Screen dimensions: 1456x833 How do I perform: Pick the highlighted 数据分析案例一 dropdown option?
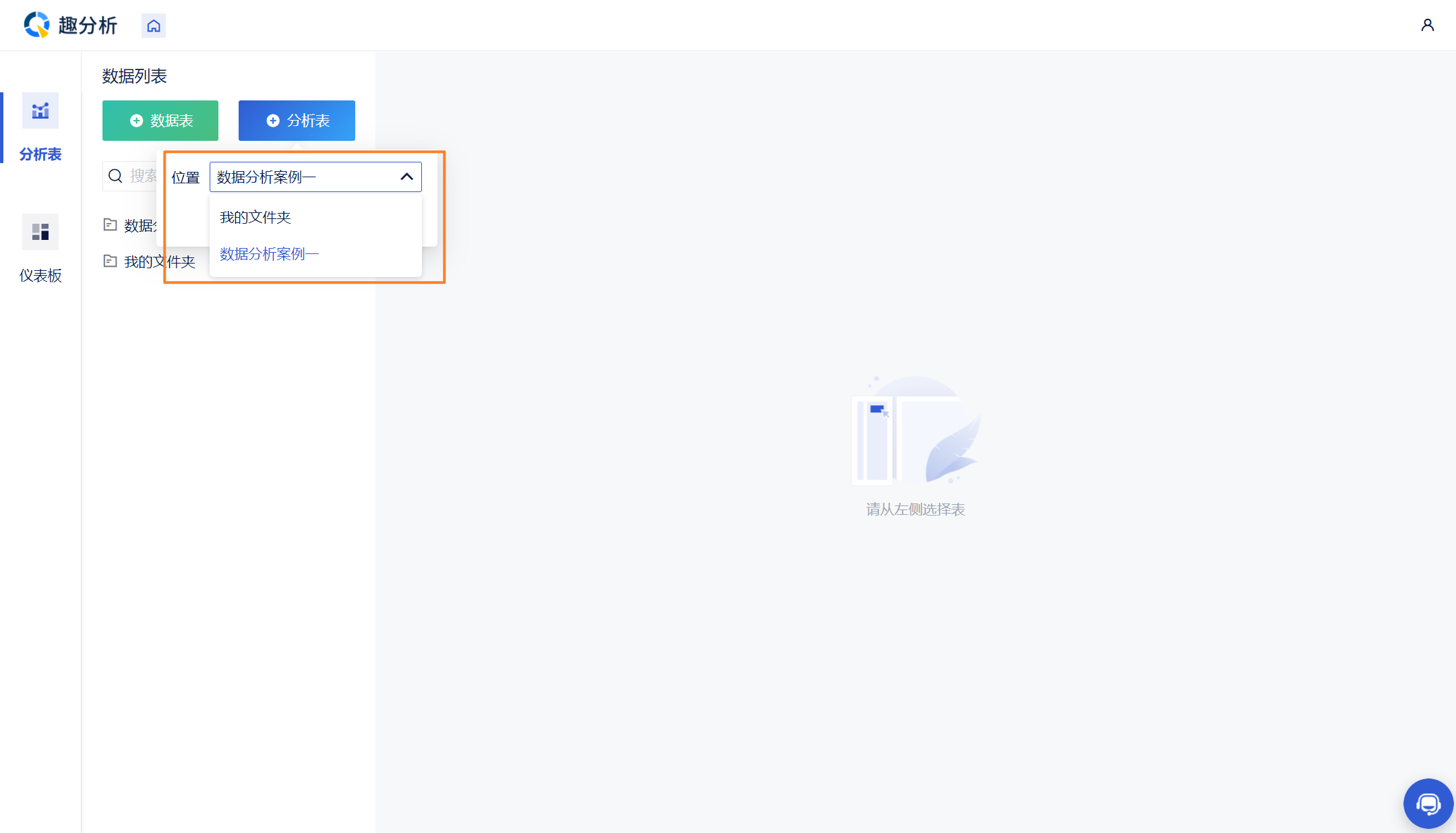tap(269, 253)
